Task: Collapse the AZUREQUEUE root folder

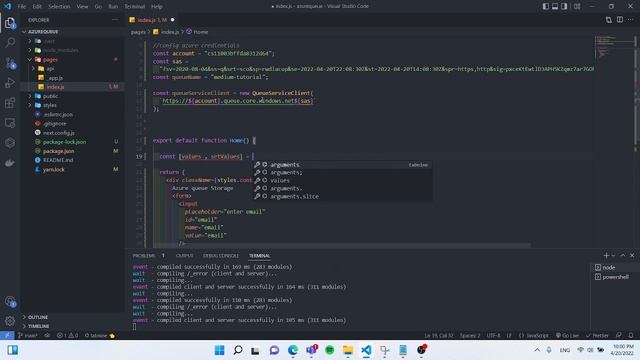Action: 43,31
